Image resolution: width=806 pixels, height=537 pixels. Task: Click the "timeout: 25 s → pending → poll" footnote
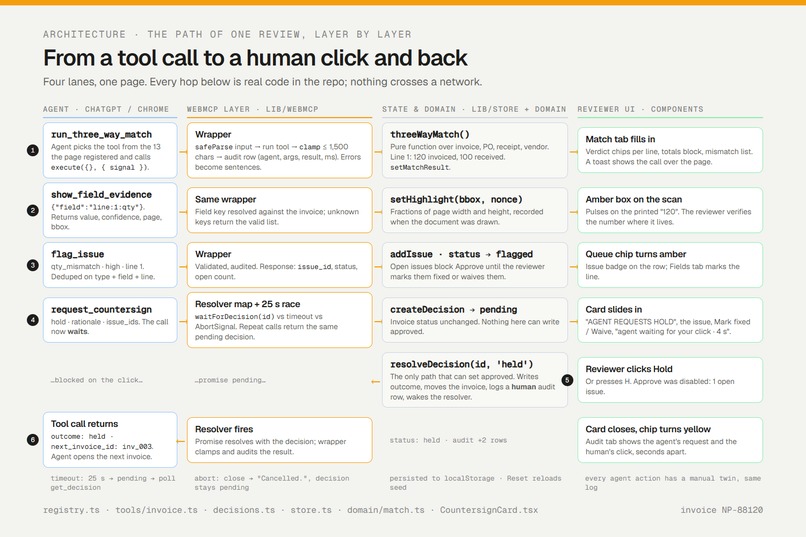pyautogui.click(x=113, y=483)
